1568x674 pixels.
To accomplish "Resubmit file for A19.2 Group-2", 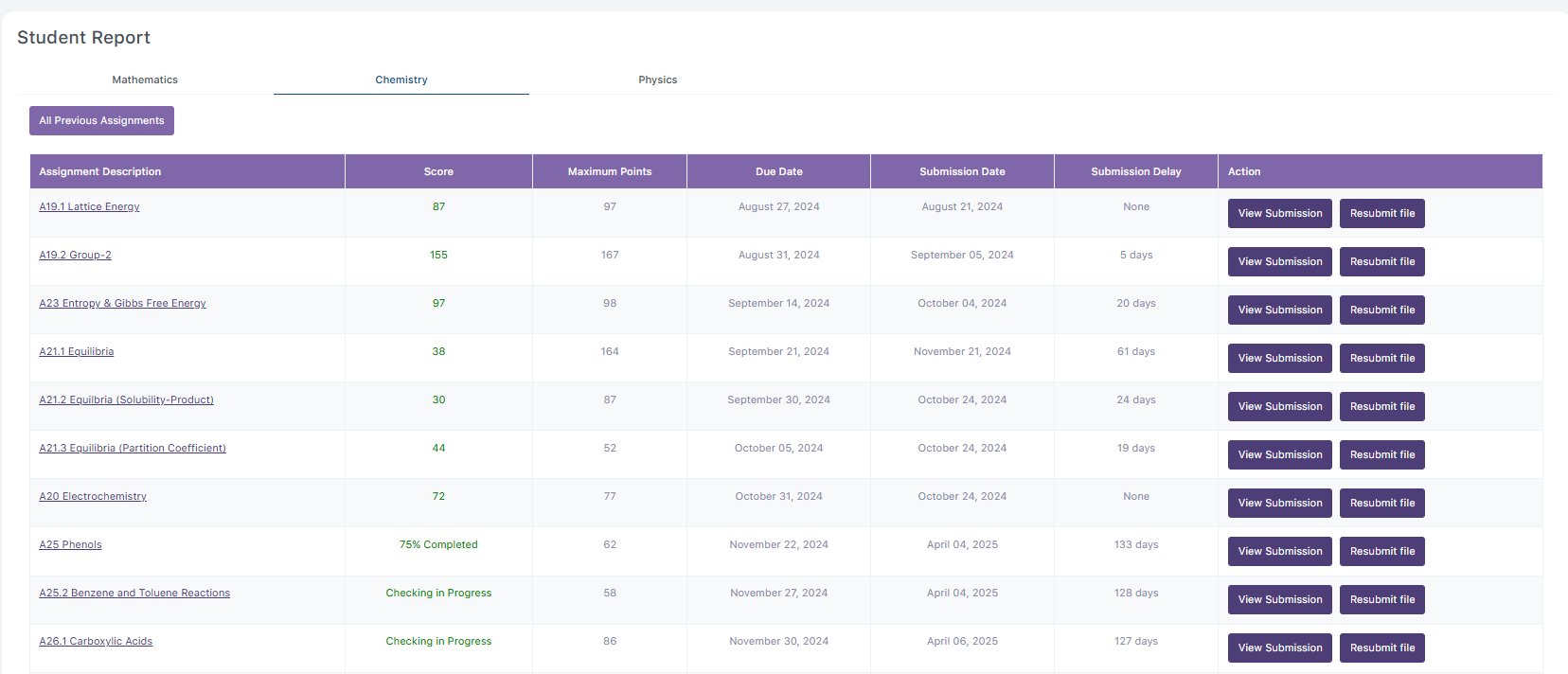I will click(1381, 261).
